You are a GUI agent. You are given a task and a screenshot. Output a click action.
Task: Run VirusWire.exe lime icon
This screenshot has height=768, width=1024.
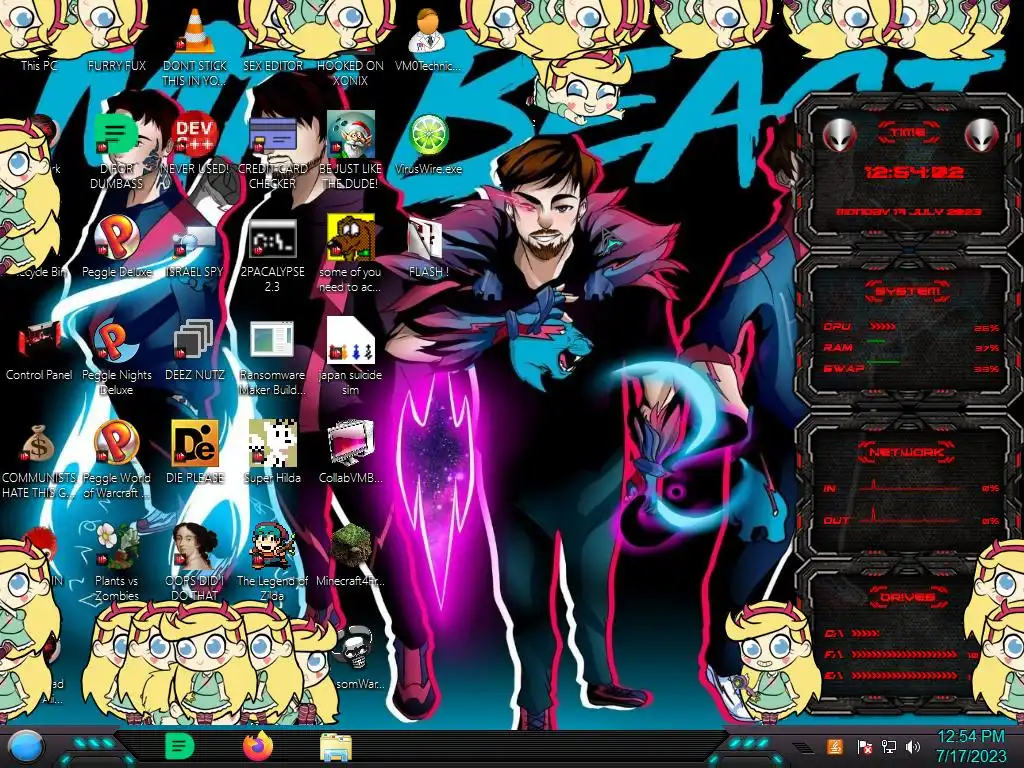coord(428,144)
